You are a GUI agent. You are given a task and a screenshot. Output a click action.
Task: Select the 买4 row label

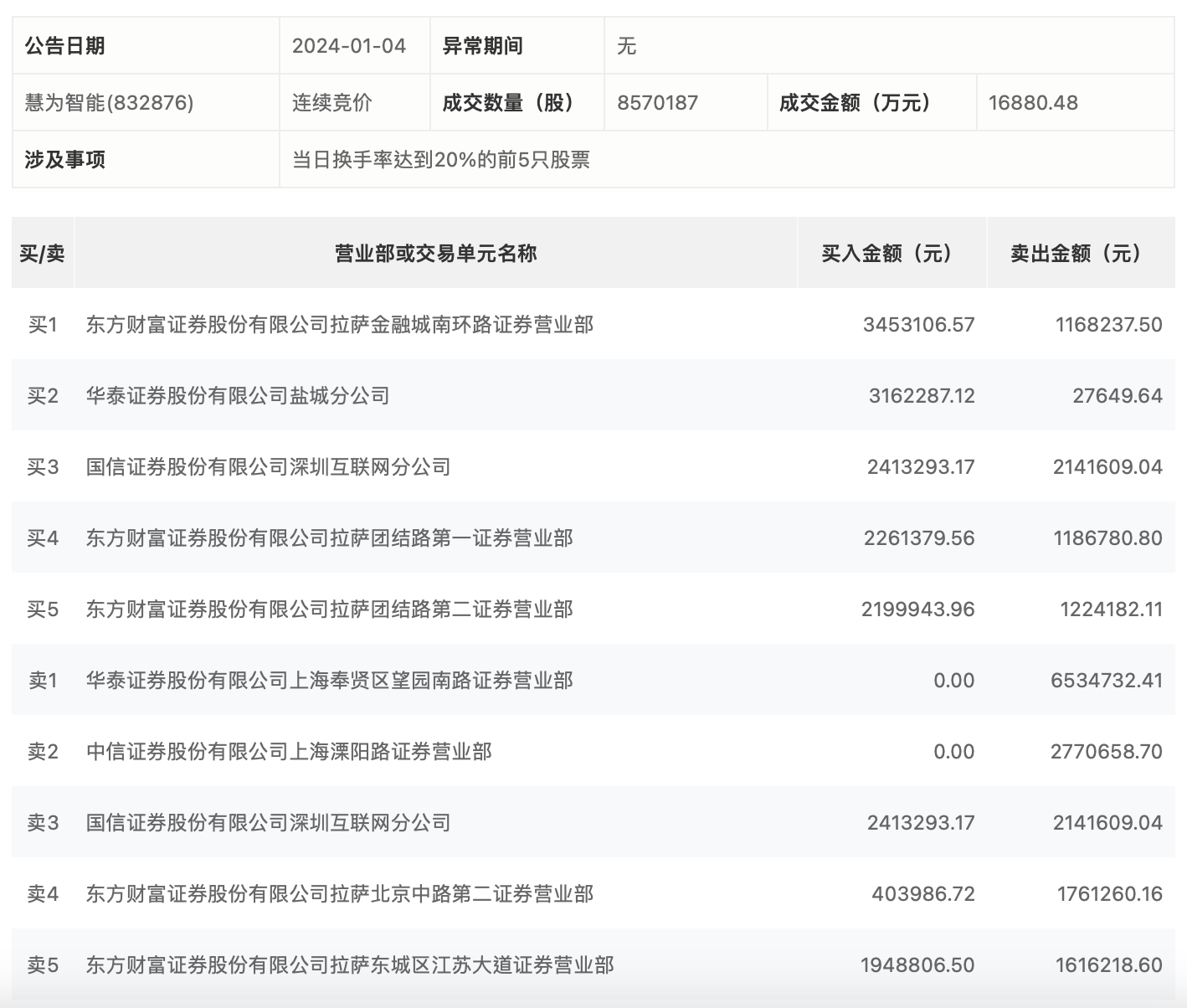point(43,537)
